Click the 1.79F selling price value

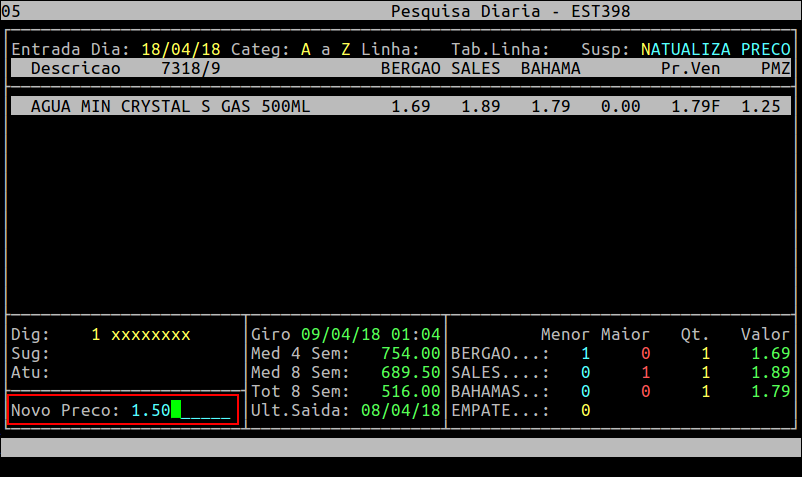(x=695, y=106)
